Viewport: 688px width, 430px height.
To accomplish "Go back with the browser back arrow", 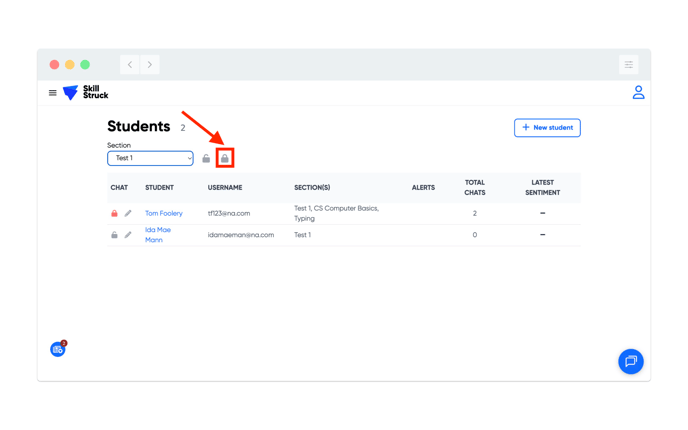I will 130,65.
